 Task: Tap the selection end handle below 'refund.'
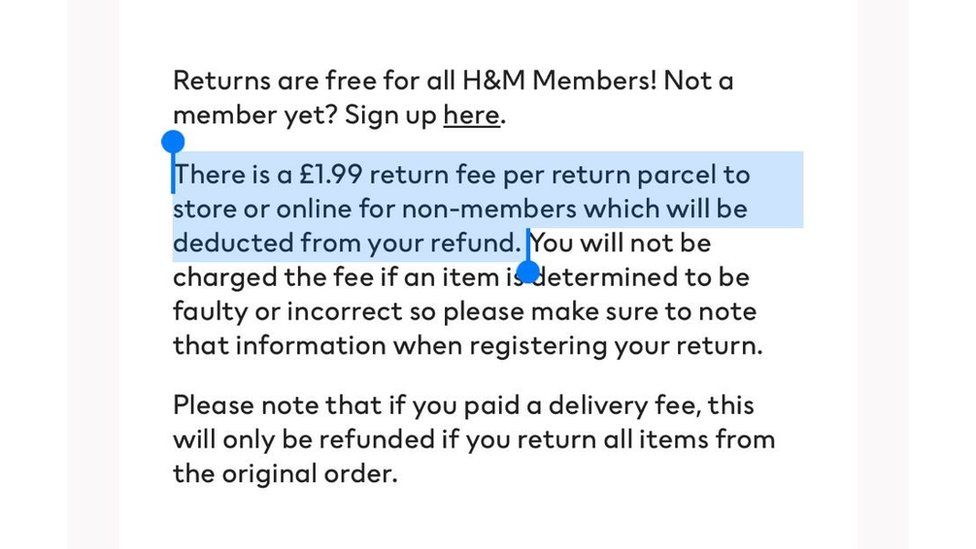tap(528, 271)
